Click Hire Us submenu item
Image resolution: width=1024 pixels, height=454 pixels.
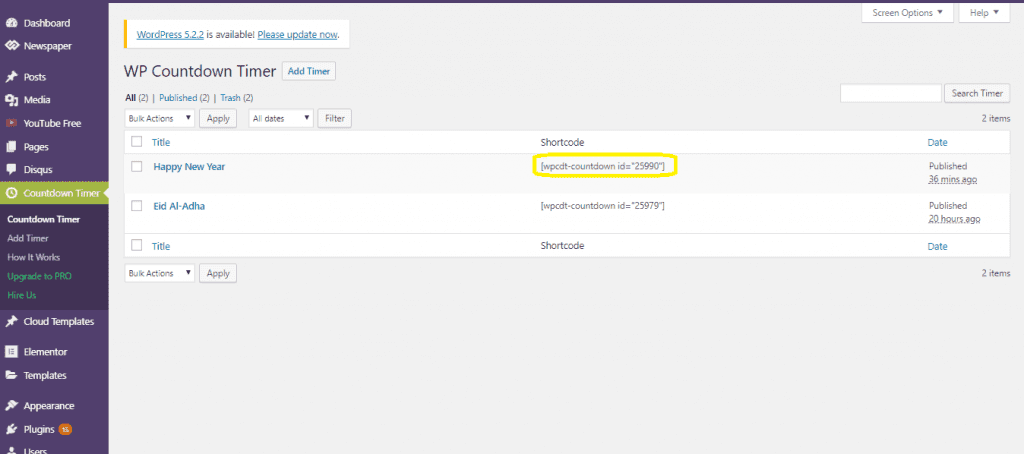click(x=22, y=295)
